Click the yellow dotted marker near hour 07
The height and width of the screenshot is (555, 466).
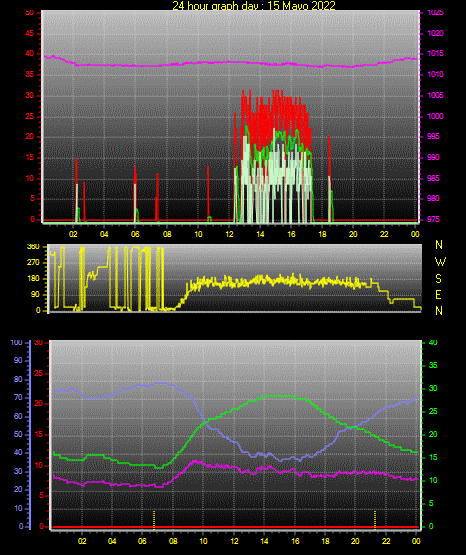154,520
